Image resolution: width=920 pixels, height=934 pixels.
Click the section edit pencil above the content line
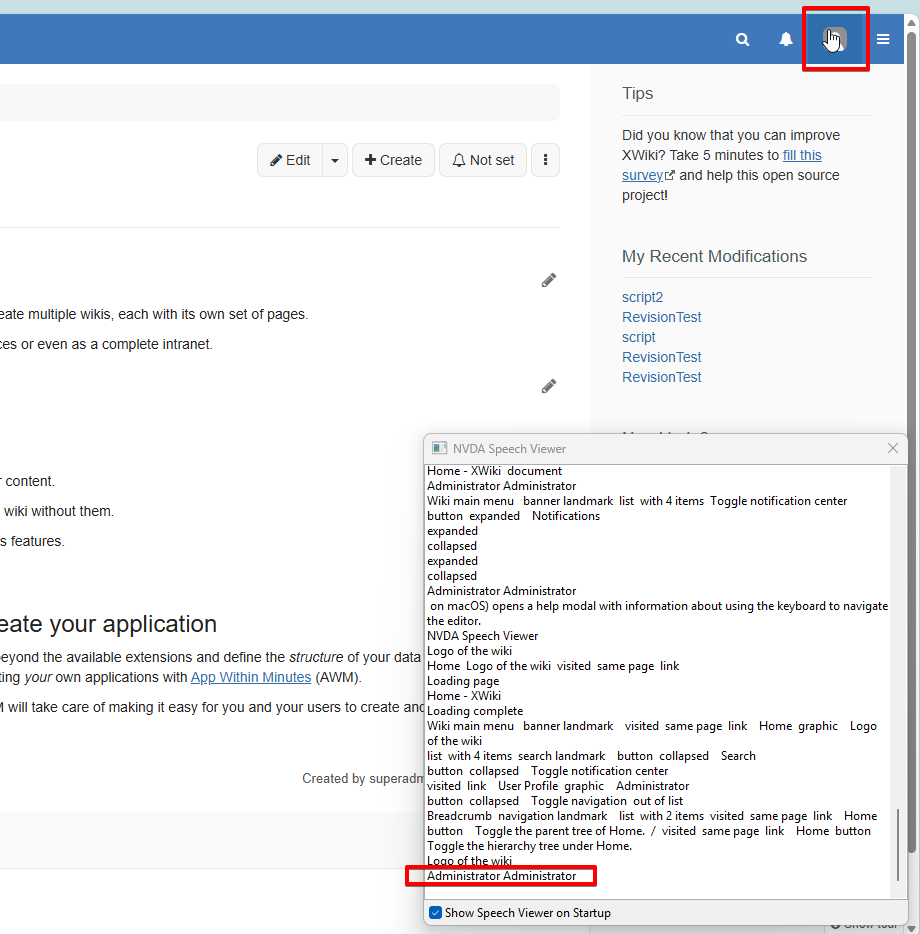(548, 386)
